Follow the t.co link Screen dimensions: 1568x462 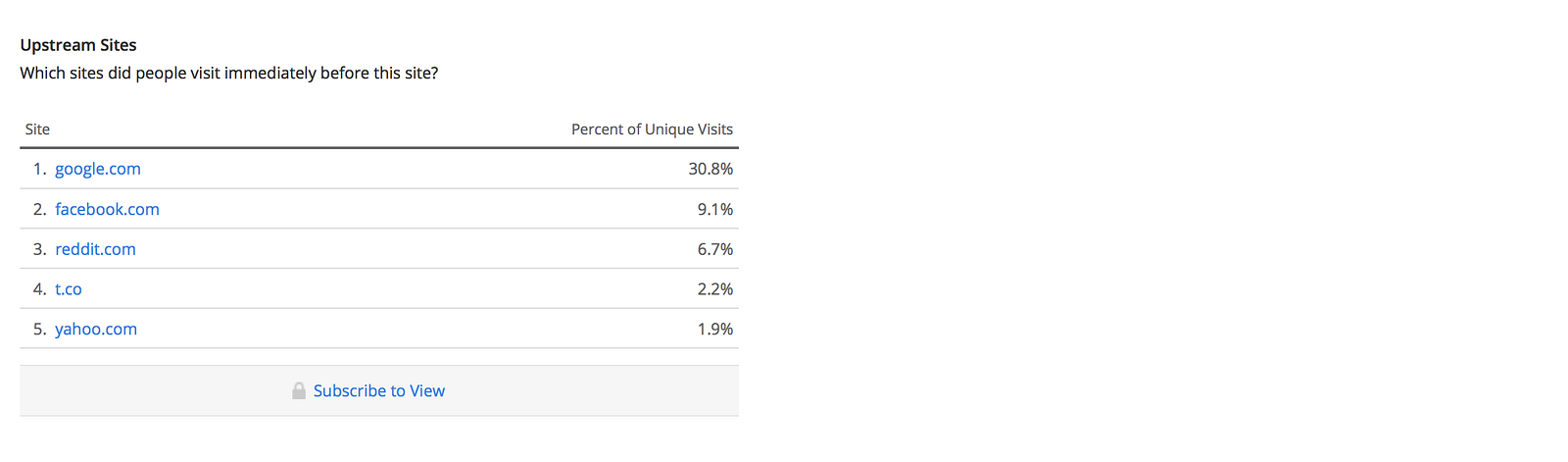click(x=69, y=289)
